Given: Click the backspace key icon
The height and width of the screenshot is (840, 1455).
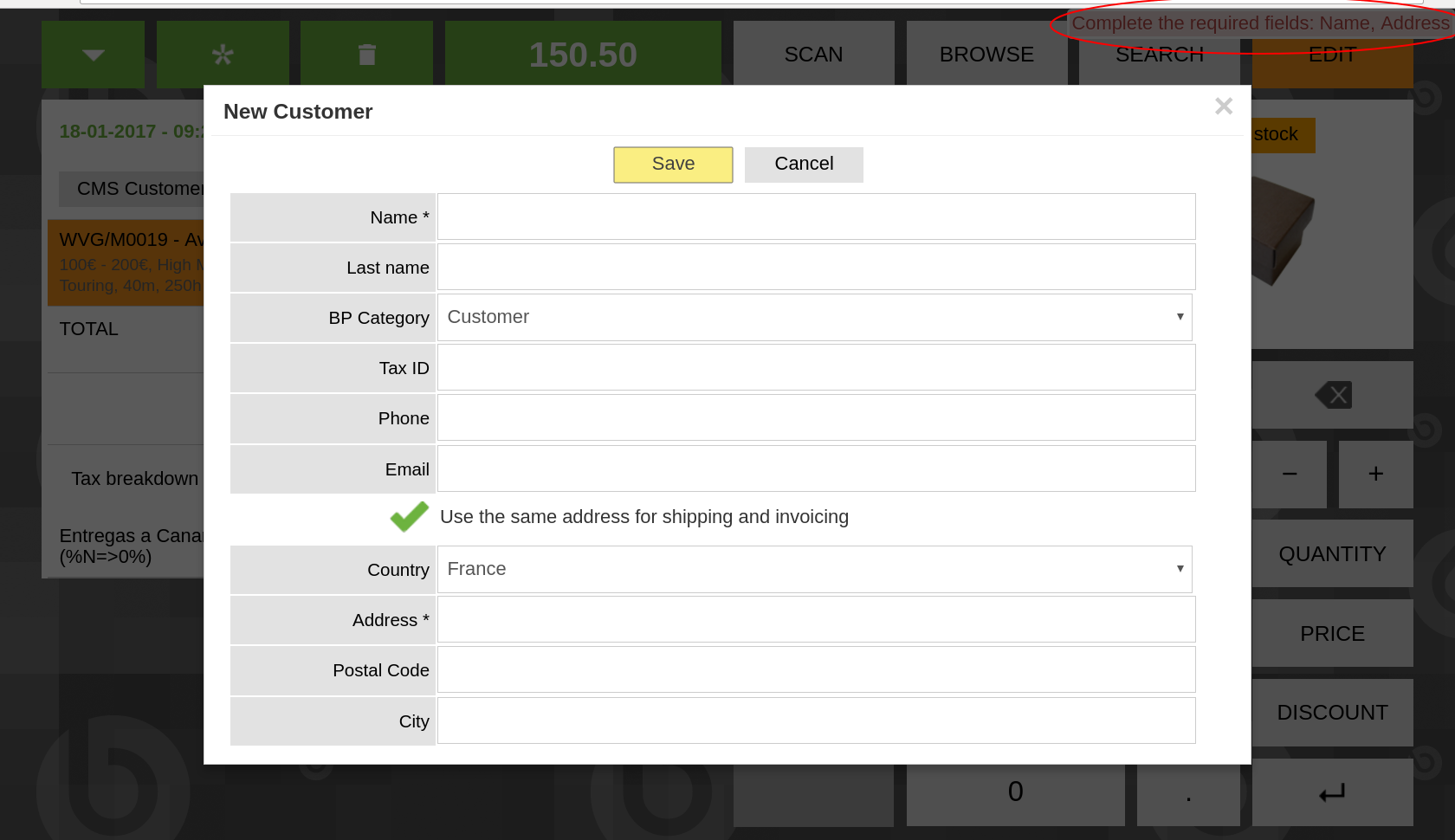Looking at the screenshot, I should [1332, 395].
